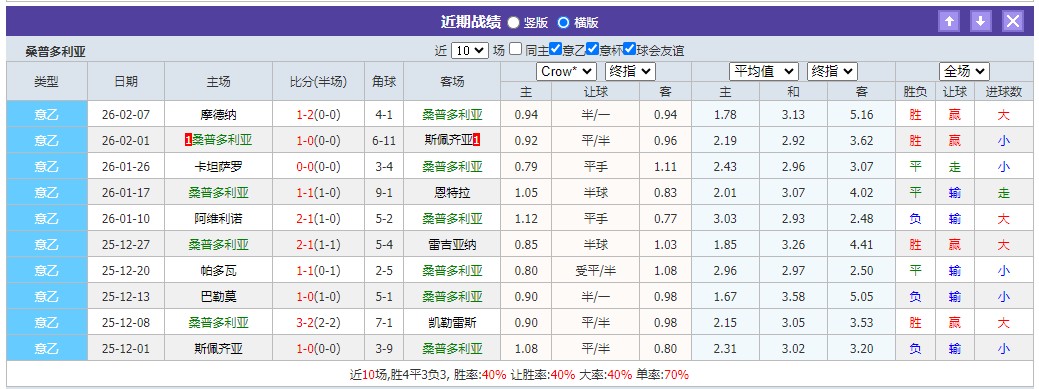Screen dimensions: 1039x389
Task: Click the 意乙 league cell dated 26-02-07
Action: [46, 115]
